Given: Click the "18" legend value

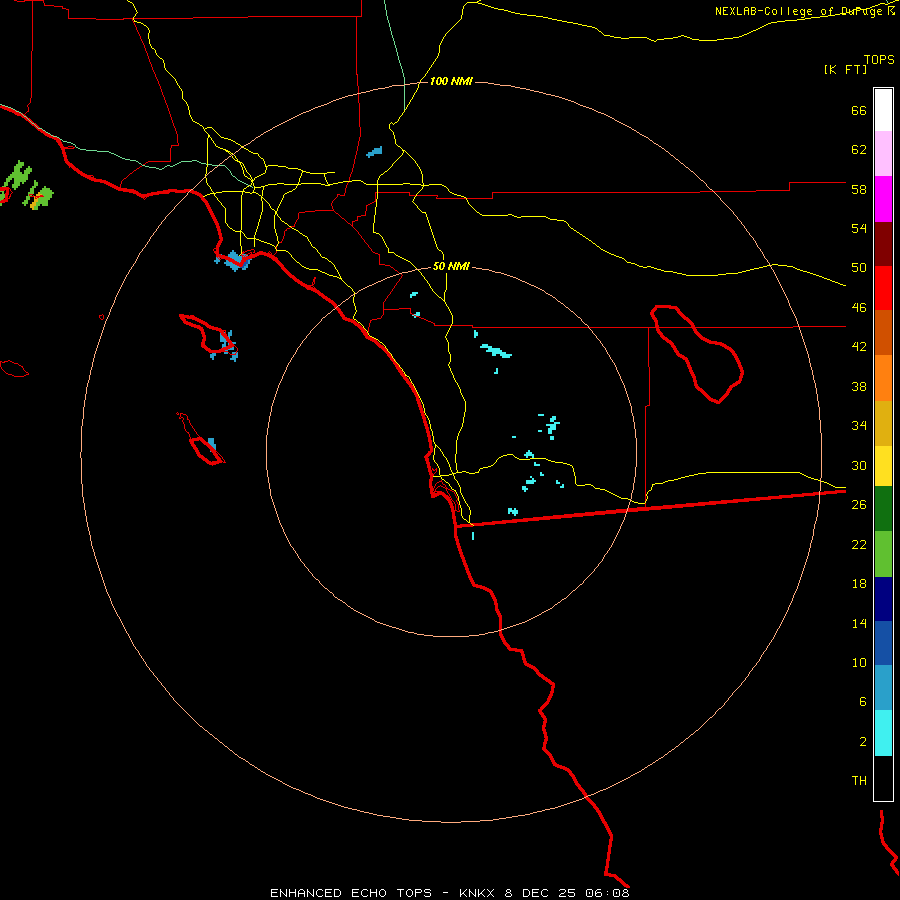Looking at the screenshot, I should (x=859, y=584).
